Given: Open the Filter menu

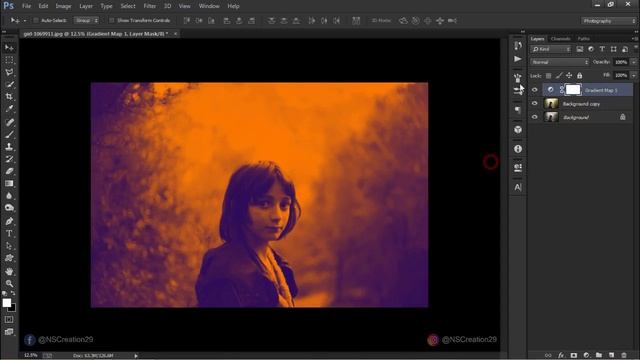Looking at the screenshot, I should click(x=150, y=6).
